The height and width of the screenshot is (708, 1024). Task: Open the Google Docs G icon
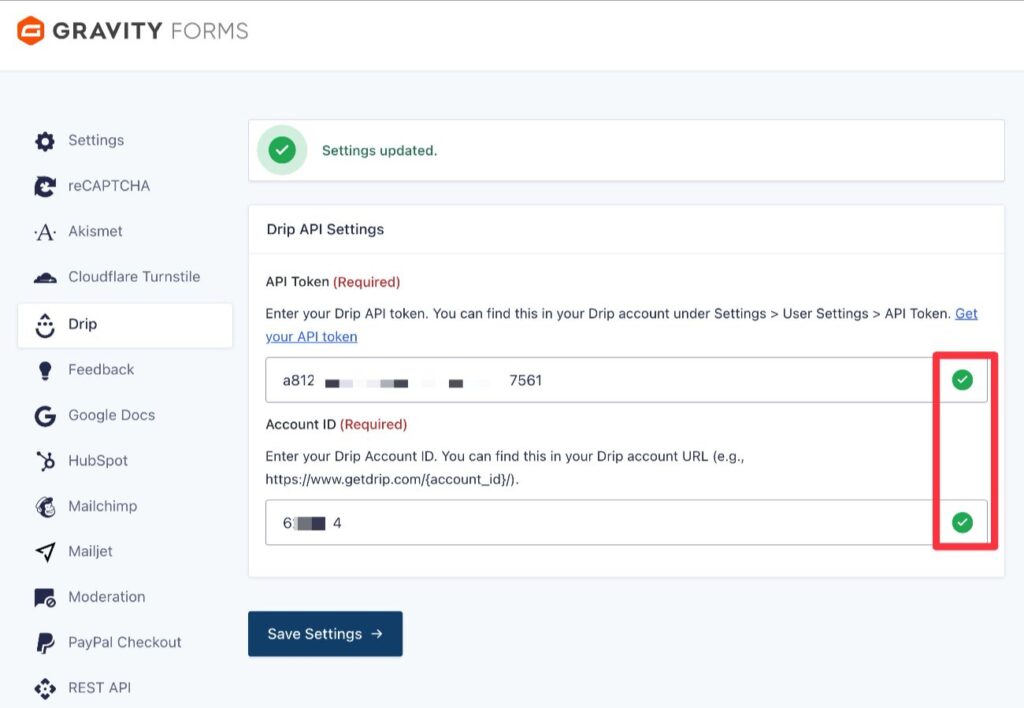click(45, 415)
